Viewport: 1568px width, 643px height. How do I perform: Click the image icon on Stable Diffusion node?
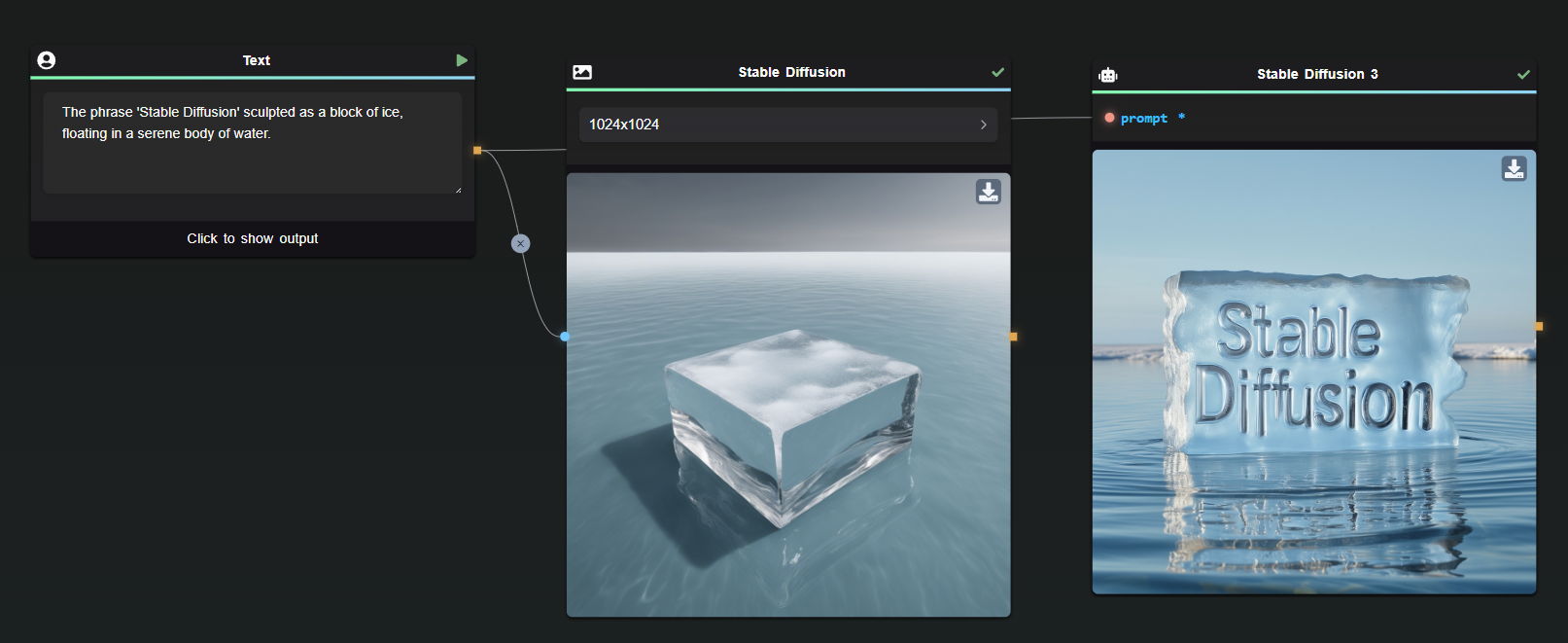click(x=582, y=72)
